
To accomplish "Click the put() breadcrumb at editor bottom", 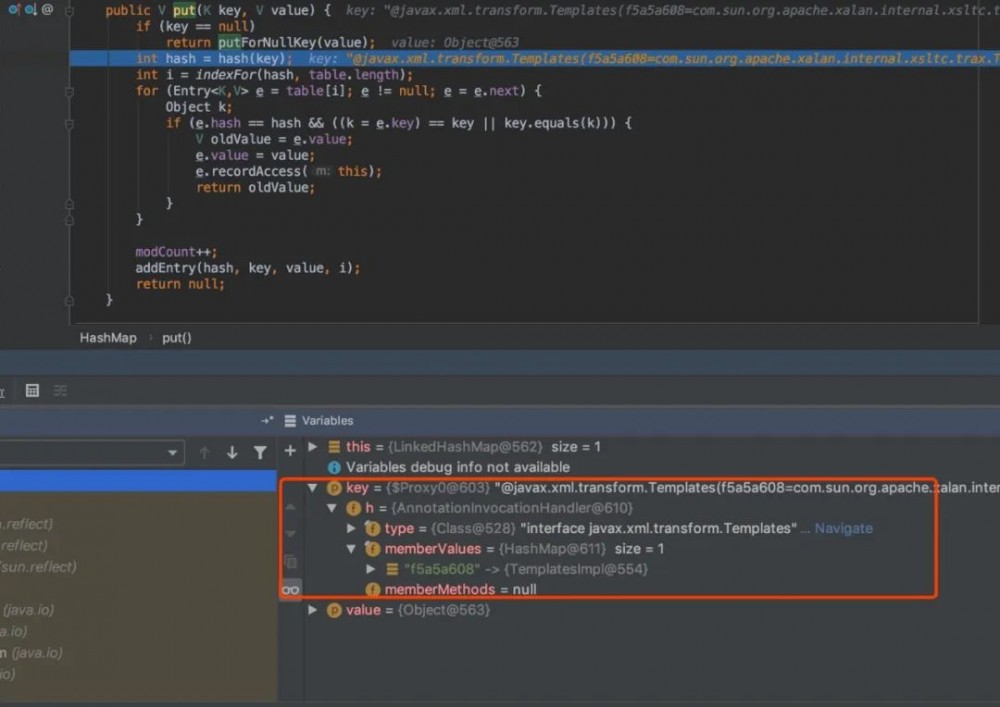I will [176, 337].
